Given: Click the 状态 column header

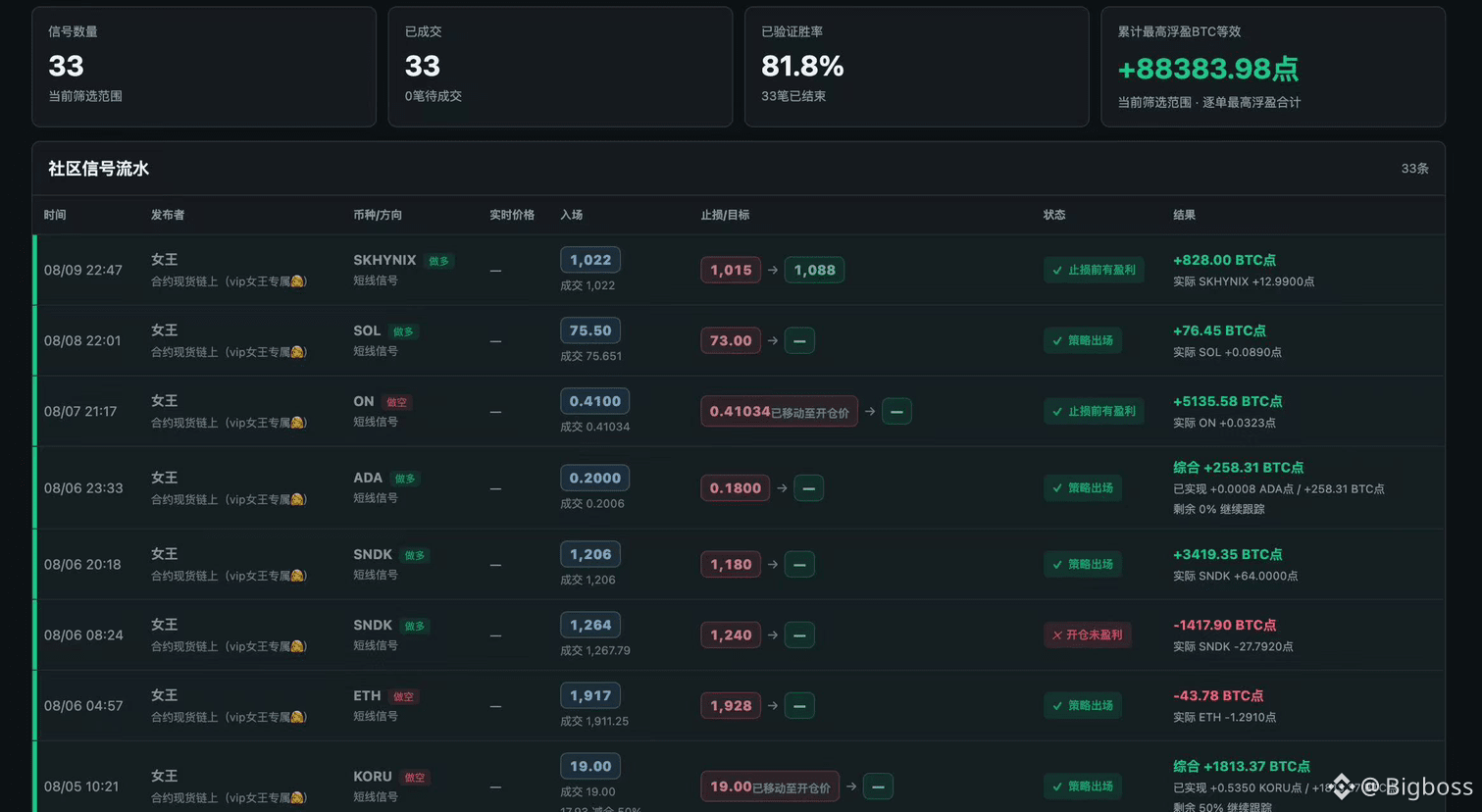Looking at the screenshot, I should [1054, 215].
